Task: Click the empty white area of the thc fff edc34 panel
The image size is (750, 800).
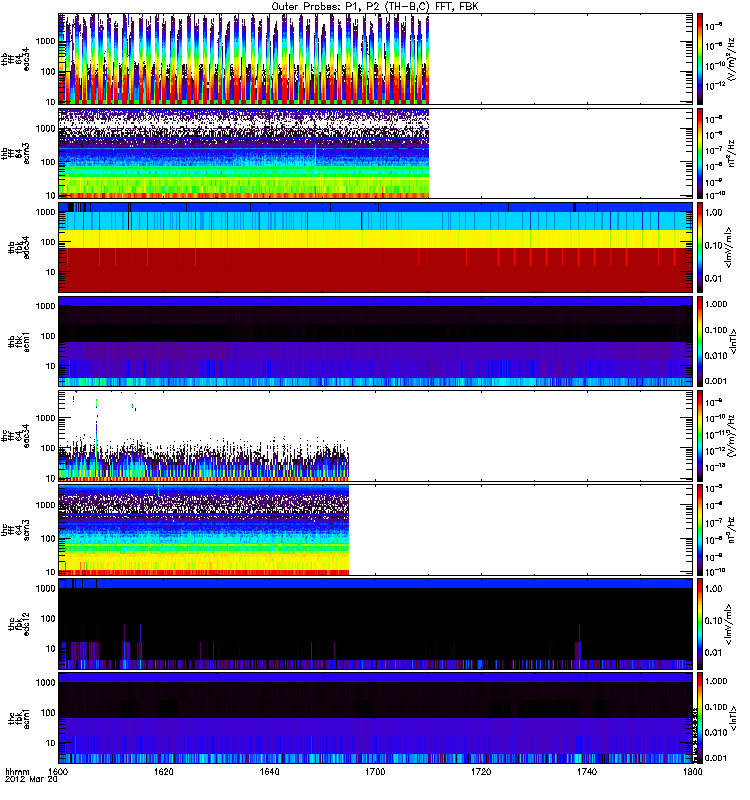Action: [520, 435]
